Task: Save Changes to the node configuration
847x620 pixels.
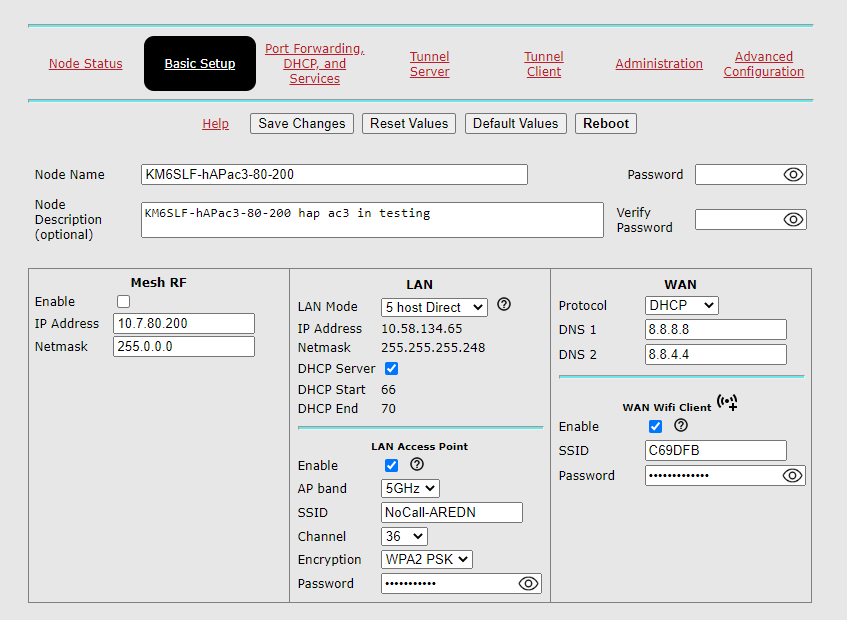Action: coord(301,123)
